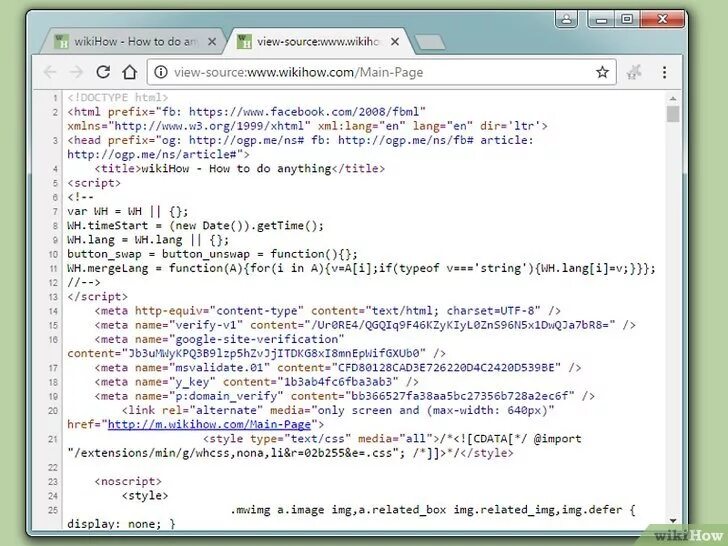Click the msvalidate.01 meta line
The width and height of the screenshot is (728, 546).
tap(338, 368)
